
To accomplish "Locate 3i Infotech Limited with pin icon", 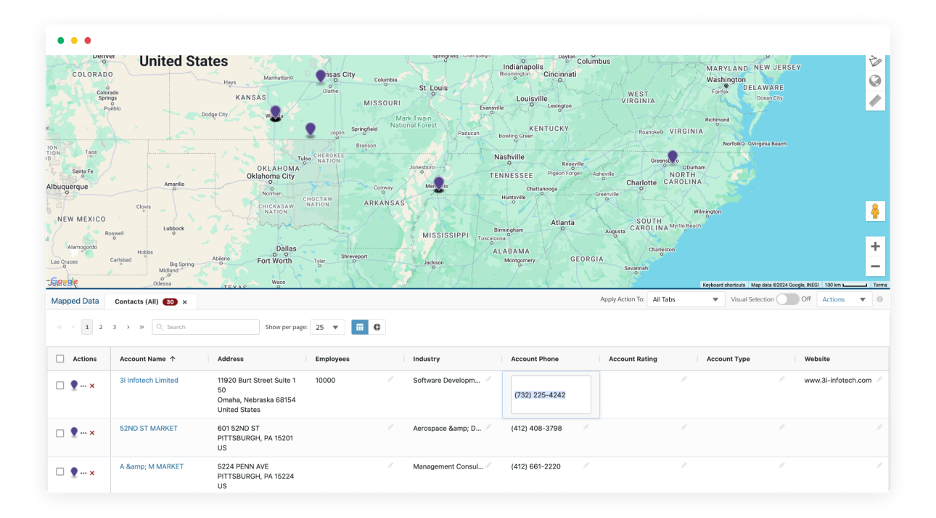I will point(74,385).
